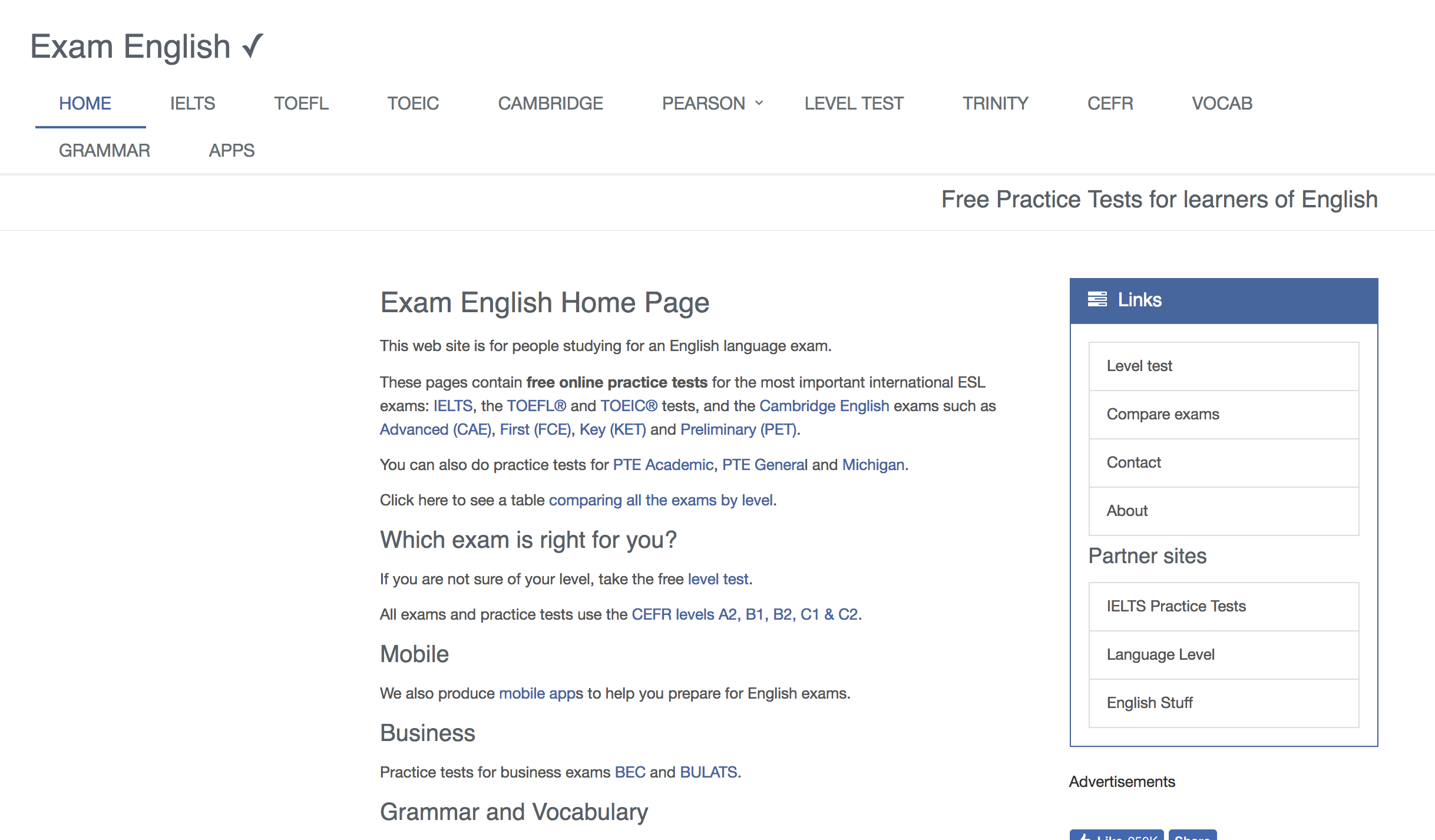Open the IELTS menu item
This screenshot has width=1435, height=840.
point(193,104)
